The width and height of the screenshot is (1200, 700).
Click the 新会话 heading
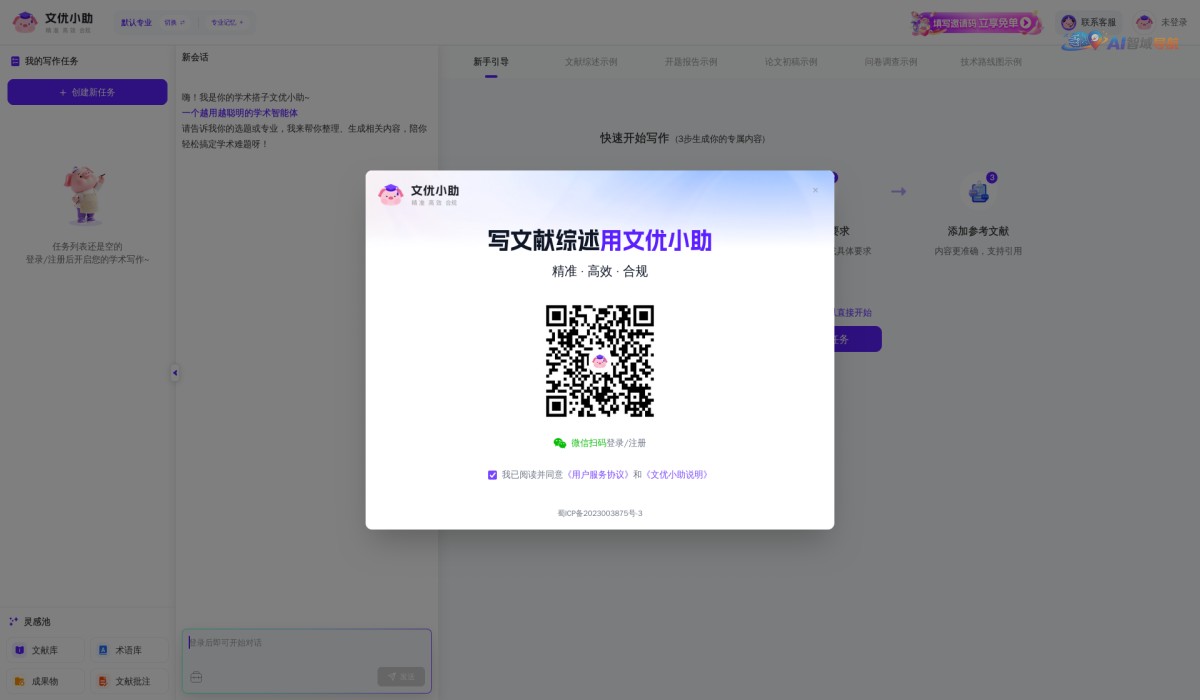tap(195, 57)
